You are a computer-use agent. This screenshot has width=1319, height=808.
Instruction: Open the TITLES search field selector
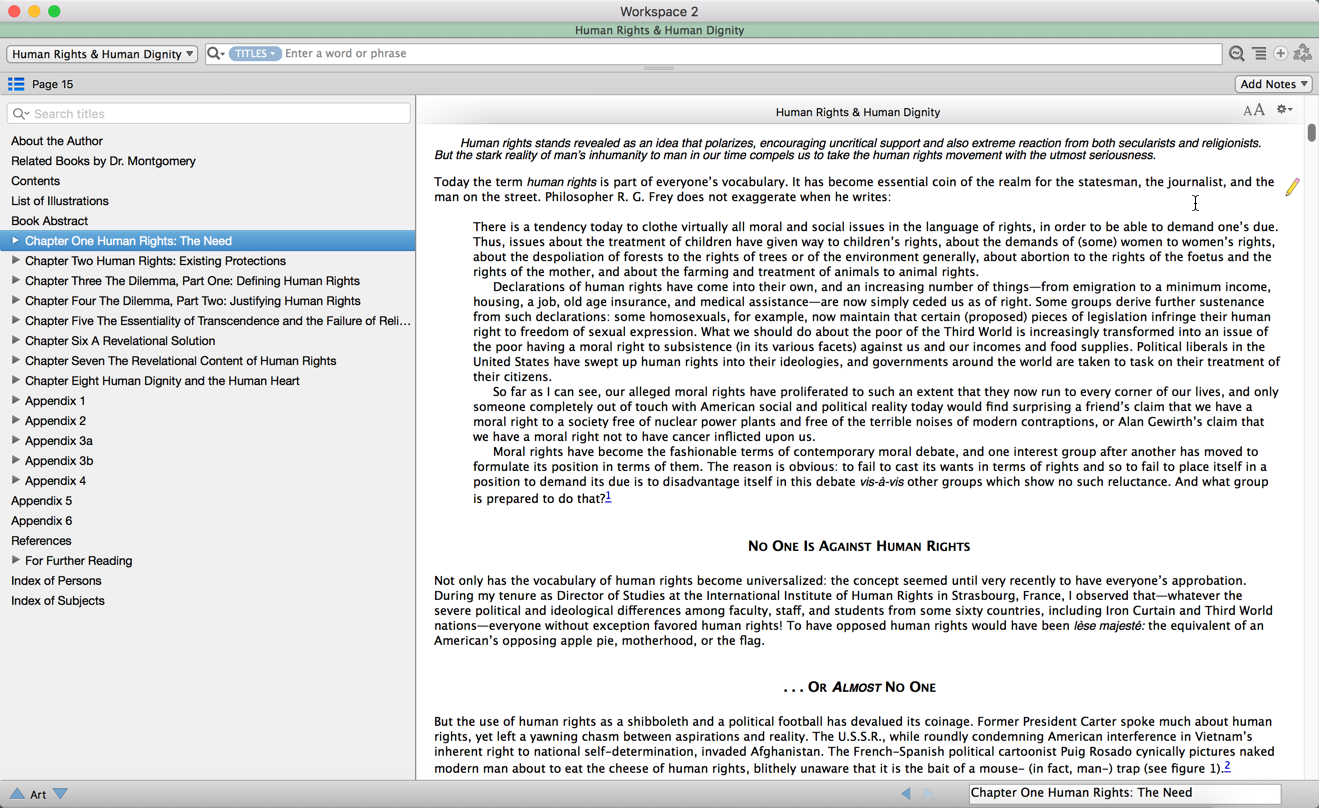(x=254, y=54)
